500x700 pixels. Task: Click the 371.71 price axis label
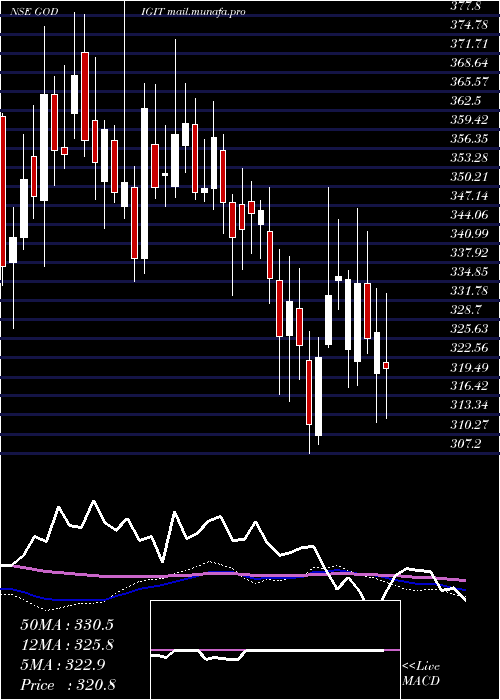click(x=469, y=44)
